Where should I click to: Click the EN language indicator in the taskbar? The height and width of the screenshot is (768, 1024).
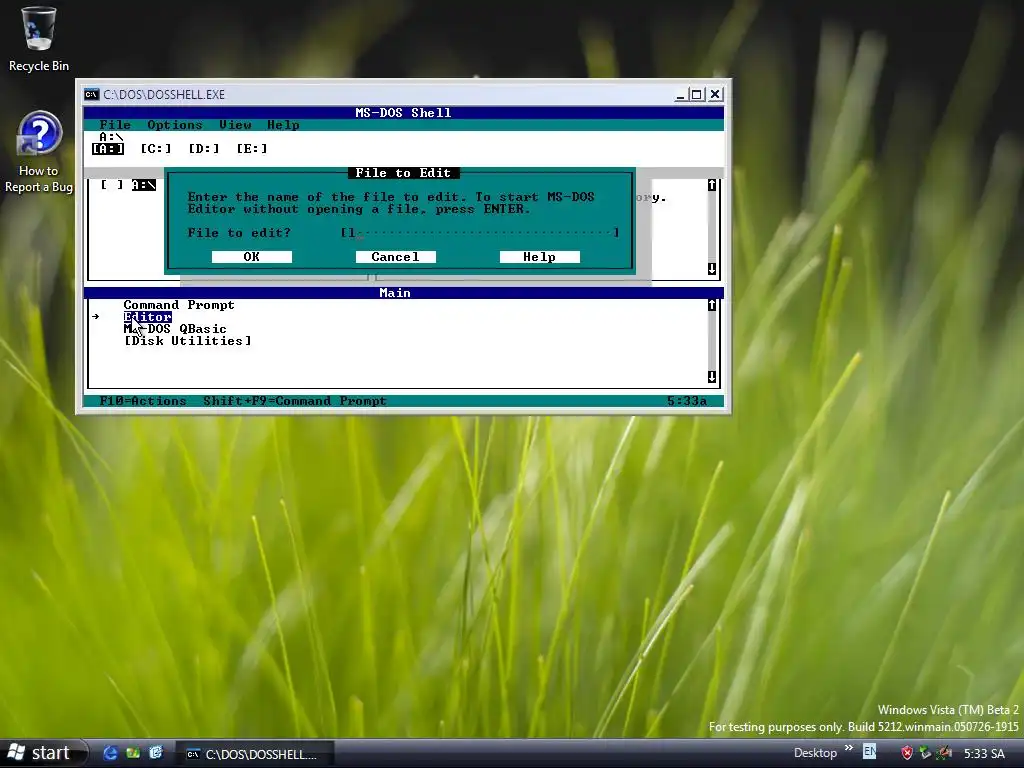tap(869, 752)
